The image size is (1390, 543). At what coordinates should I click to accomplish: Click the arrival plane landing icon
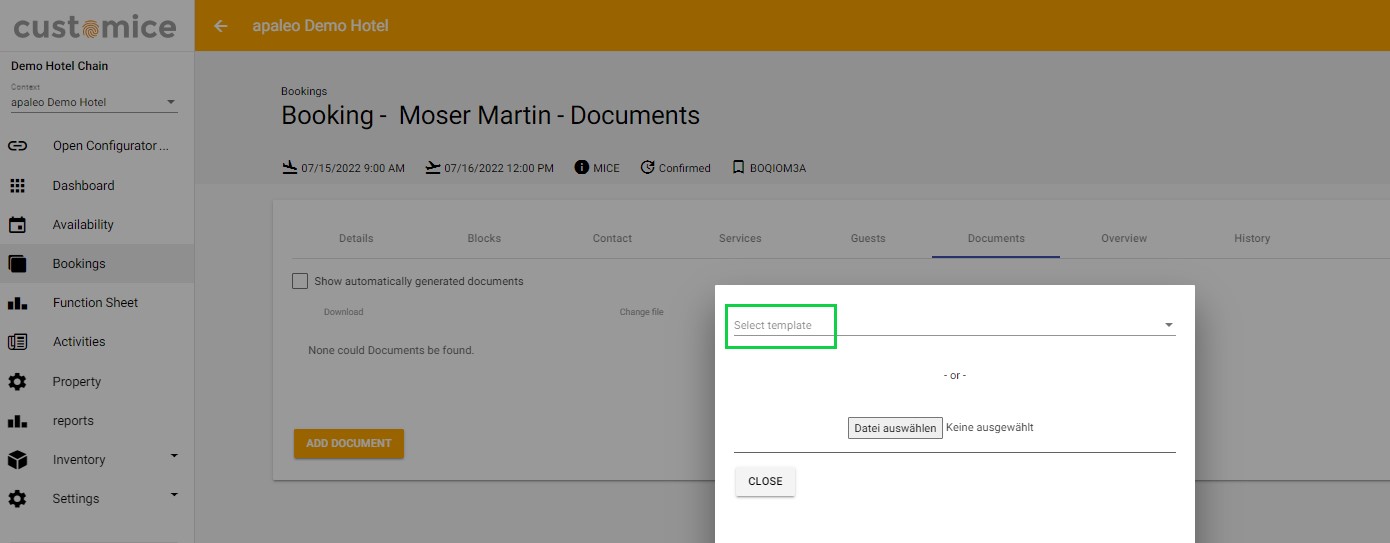point(290,167)
